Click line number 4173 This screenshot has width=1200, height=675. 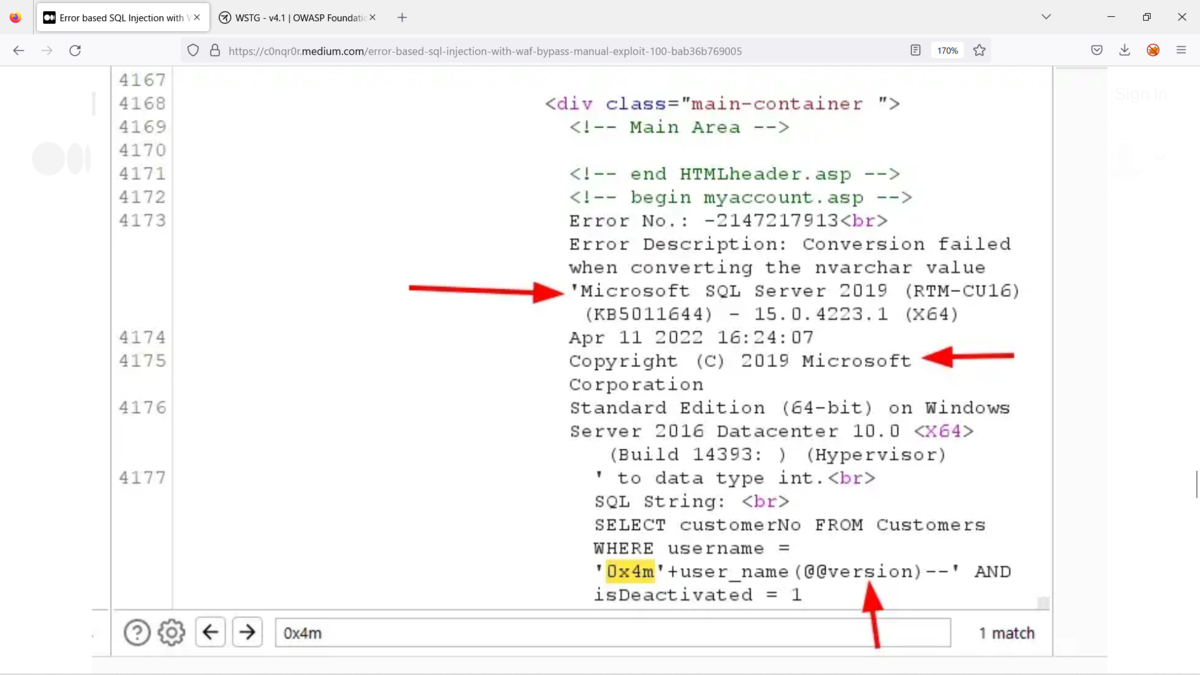[x=142, y=220]
